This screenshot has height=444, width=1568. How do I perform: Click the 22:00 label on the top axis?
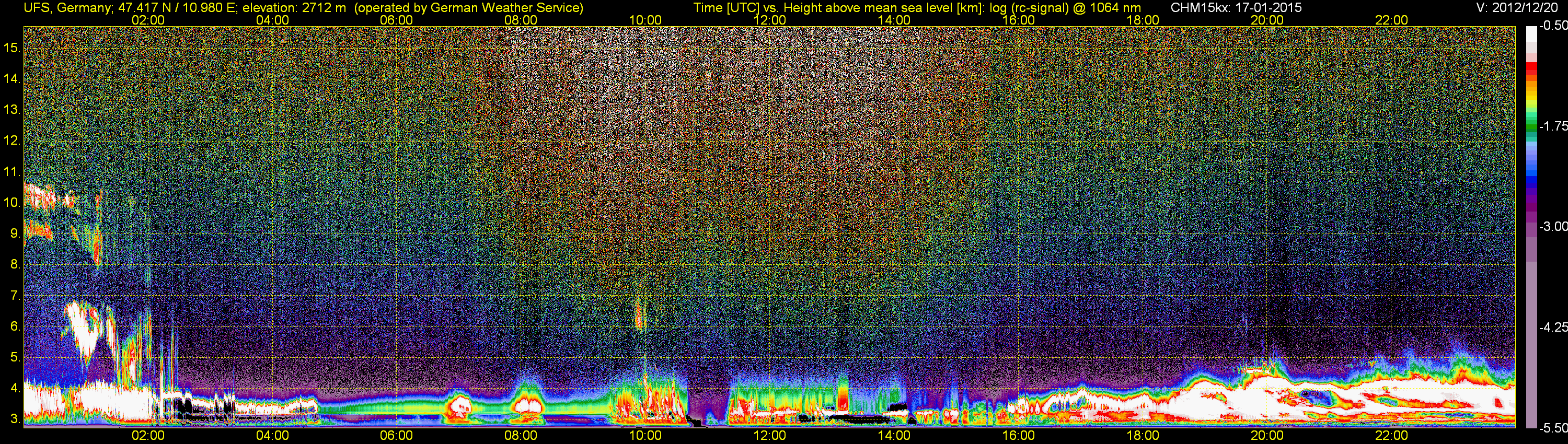1391,20
